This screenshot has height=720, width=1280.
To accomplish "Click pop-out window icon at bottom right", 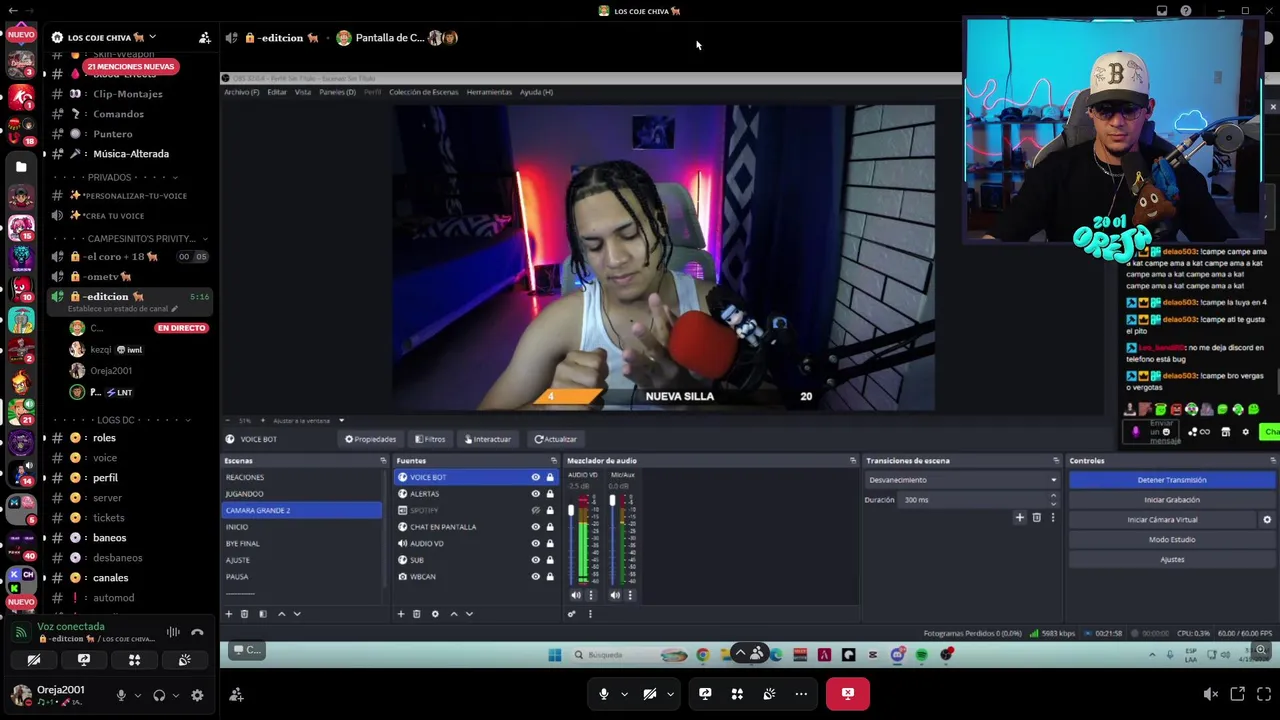I will tap(1237, 694).
